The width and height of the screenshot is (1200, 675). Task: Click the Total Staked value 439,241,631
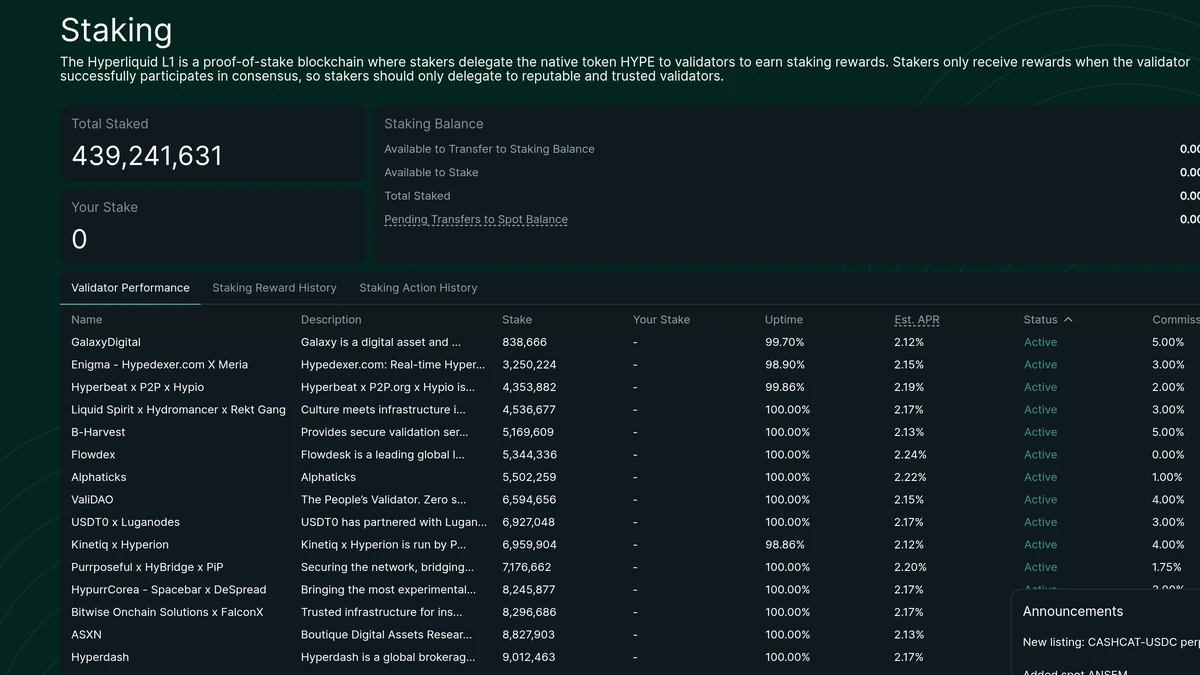pos(147,156)
